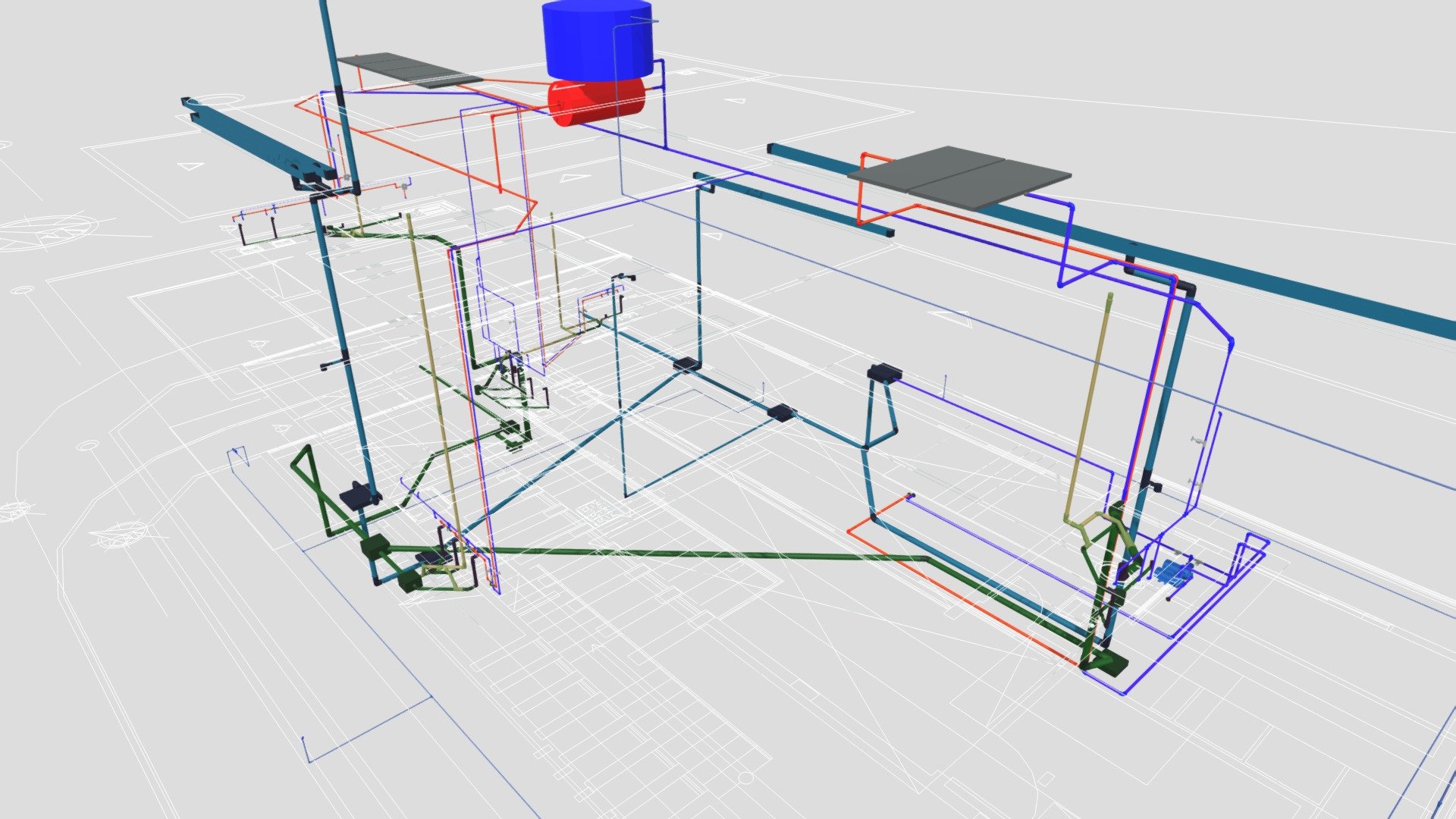Image resolution: width=1456 pixels, height=819 pixels.
Task: Select the large blue cylindrical water tank
Action: pyautogui.click(x=598, y=39)
